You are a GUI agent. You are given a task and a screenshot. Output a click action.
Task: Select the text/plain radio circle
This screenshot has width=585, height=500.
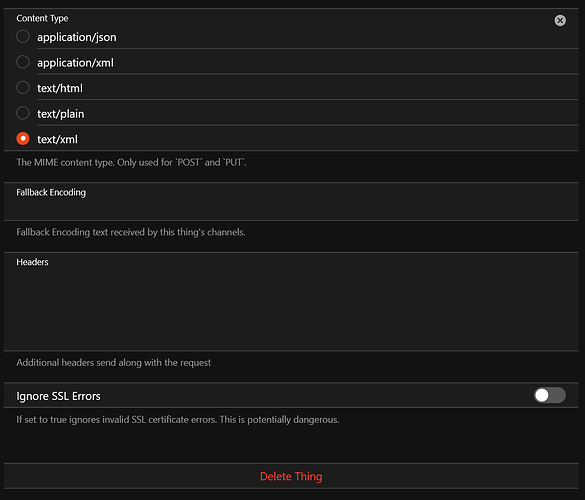23,113
